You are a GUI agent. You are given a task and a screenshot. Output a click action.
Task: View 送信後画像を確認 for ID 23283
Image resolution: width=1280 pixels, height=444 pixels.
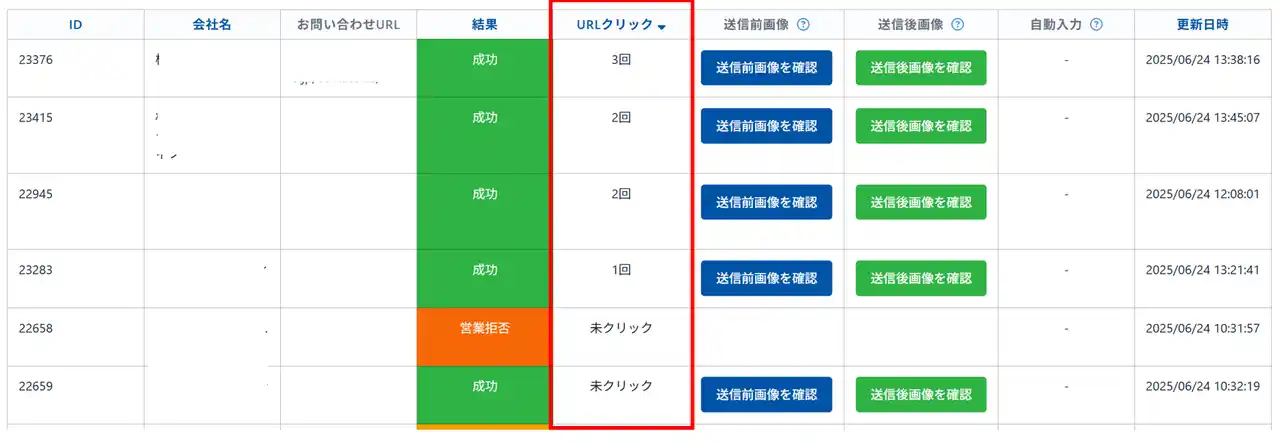(x=921, y=278)
